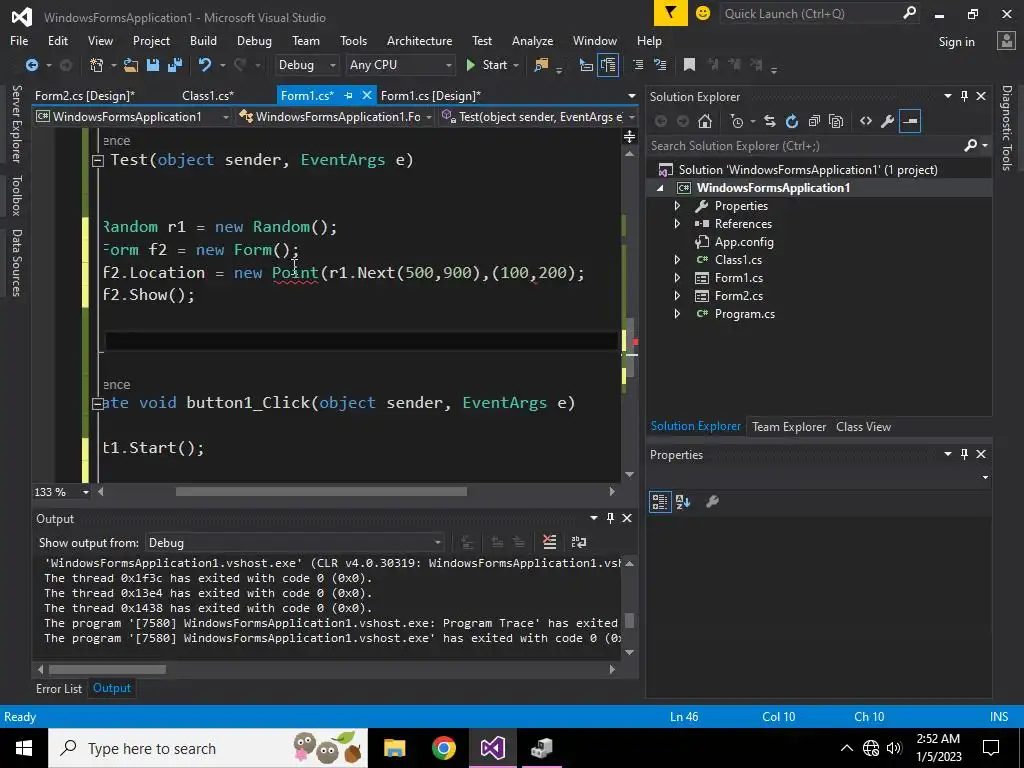Expand the References node
This screenshot has width=1024, height=768.
coord(677,223)
